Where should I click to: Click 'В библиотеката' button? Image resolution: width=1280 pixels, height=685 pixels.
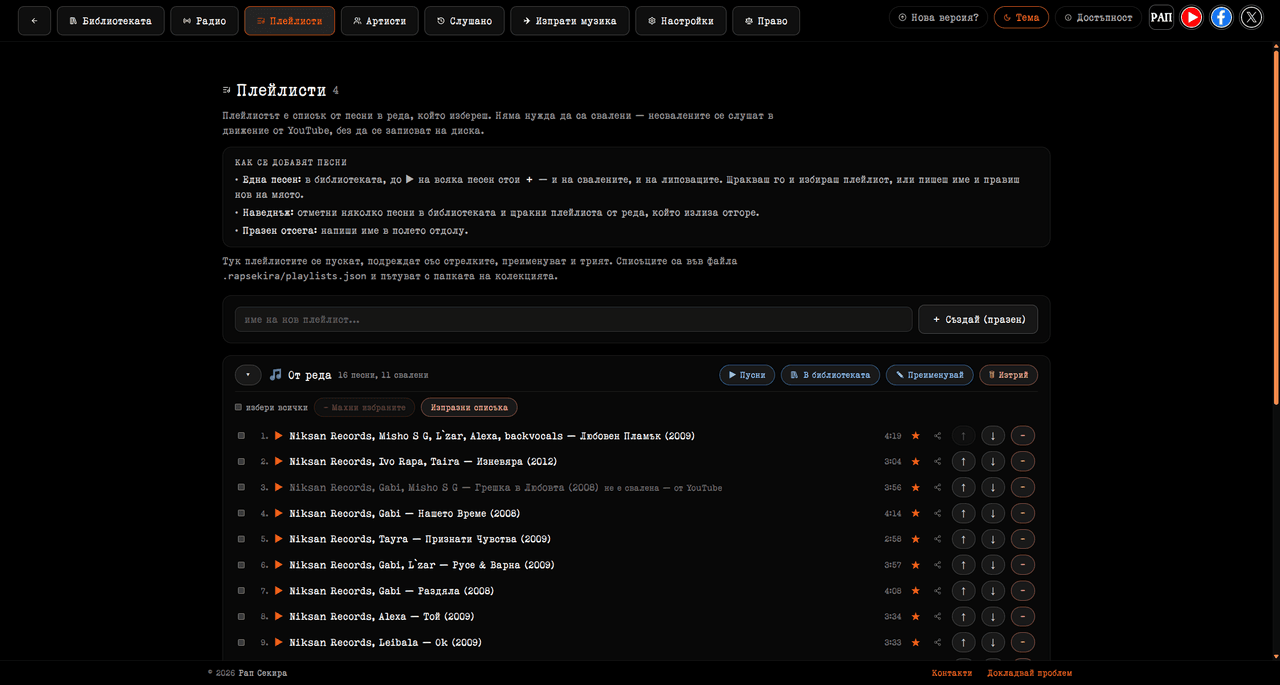[x=830, y=375]
